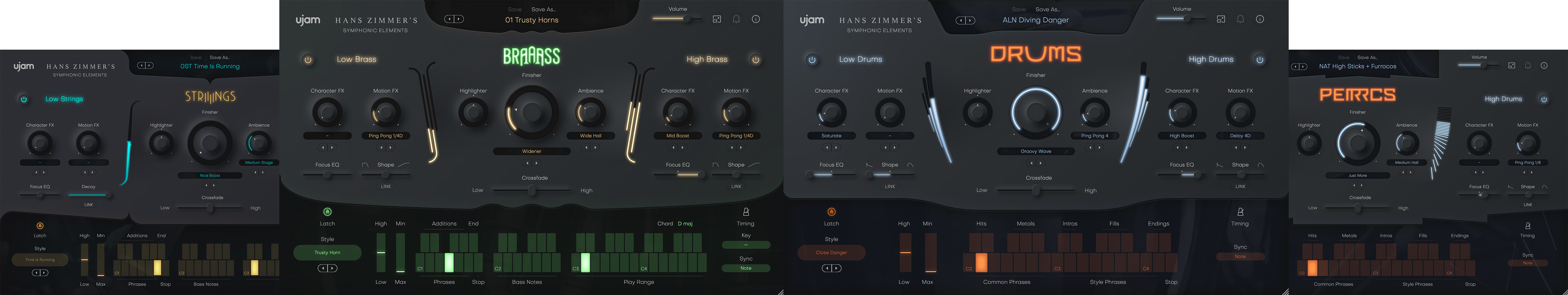Open the '01 Trusty Horns' preset selector

[532, 20]
